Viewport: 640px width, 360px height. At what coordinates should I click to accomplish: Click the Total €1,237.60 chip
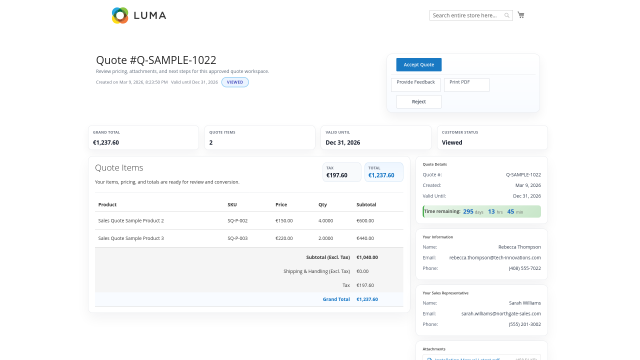(384, 172)
